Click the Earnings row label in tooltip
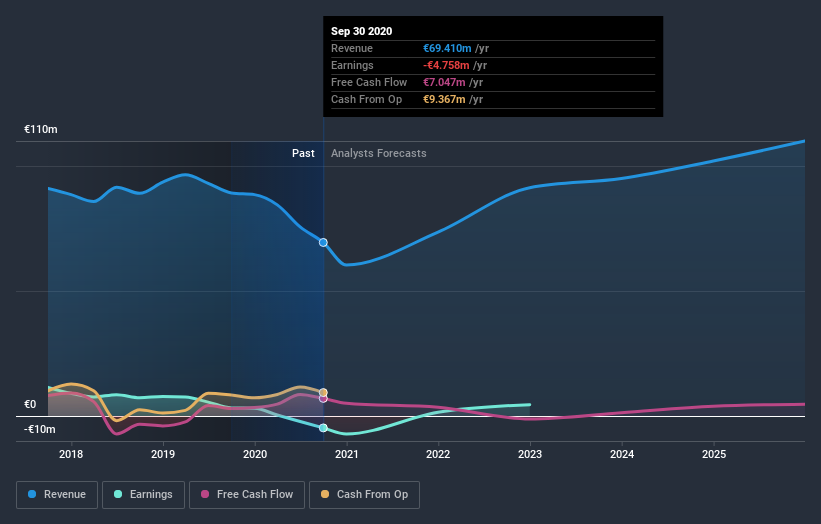 pos(352,65)
